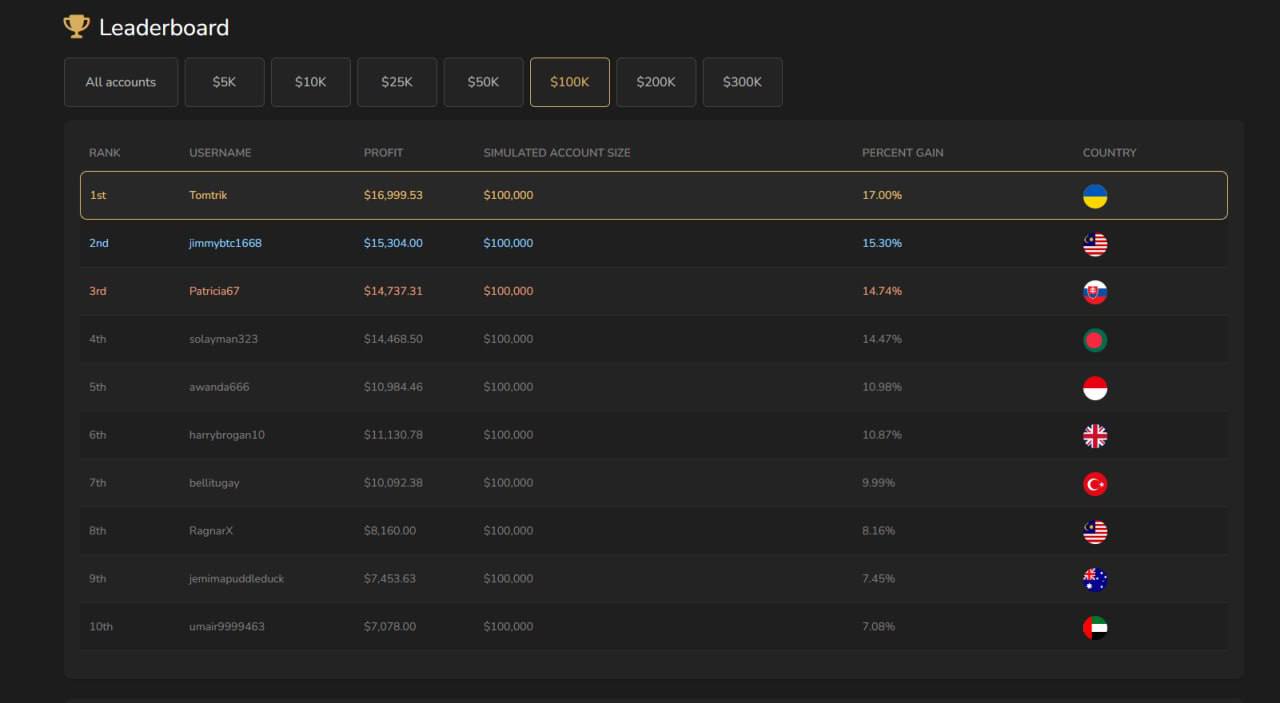Click the Bangladesh flag for solayman323

click(1095, 340)
